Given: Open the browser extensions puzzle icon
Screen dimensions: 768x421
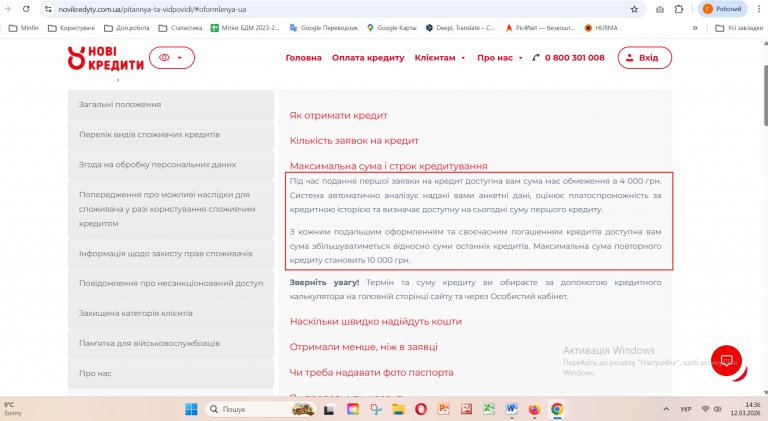Looking at the screenshot, I should (678, 9).
